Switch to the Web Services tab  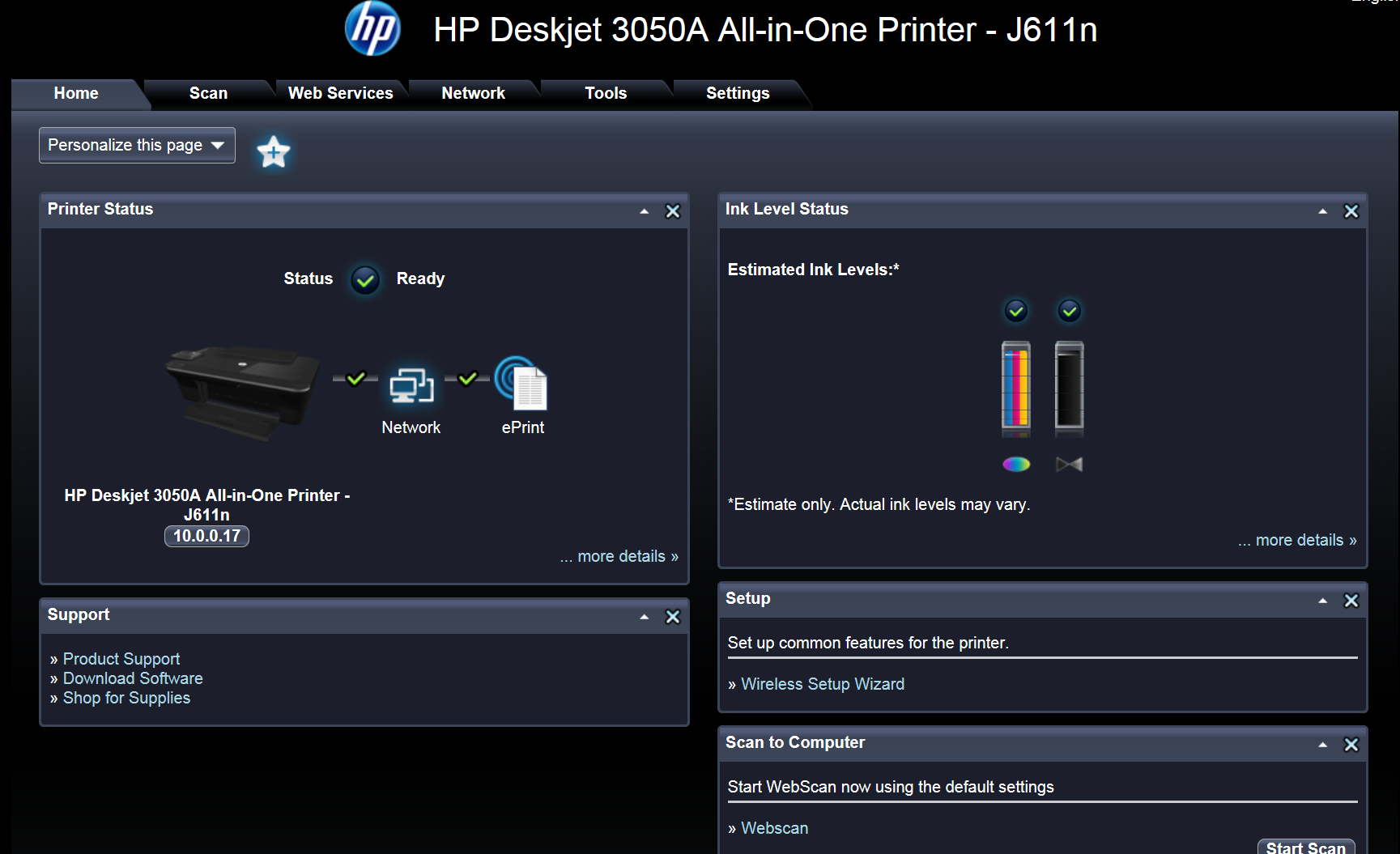[x=340, y=93]
